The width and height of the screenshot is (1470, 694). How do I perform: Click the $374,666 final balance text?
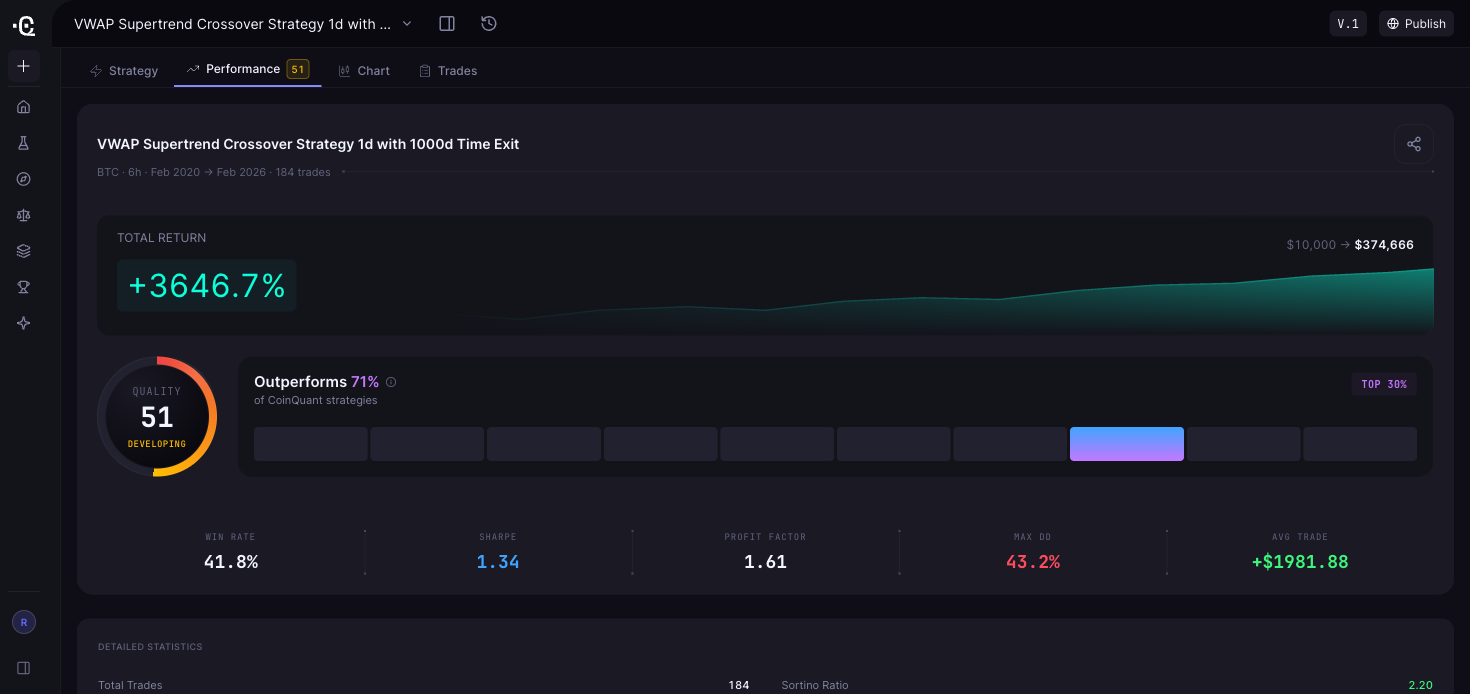(x=1384, y=245)
